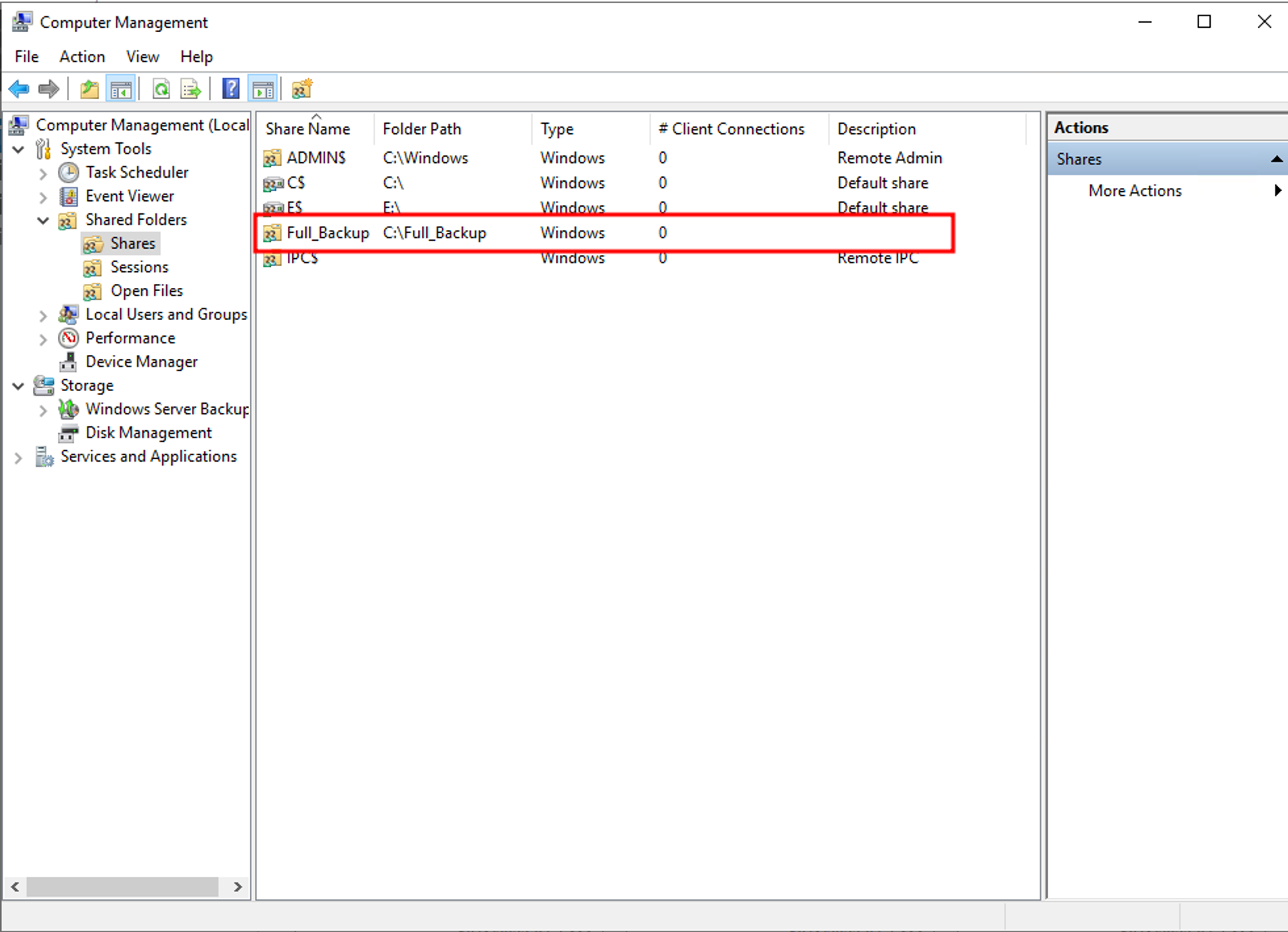Screen dimensions: 1288x932
Task: Toggle Show/Hide Action Pane button
Action: [263, 89]
